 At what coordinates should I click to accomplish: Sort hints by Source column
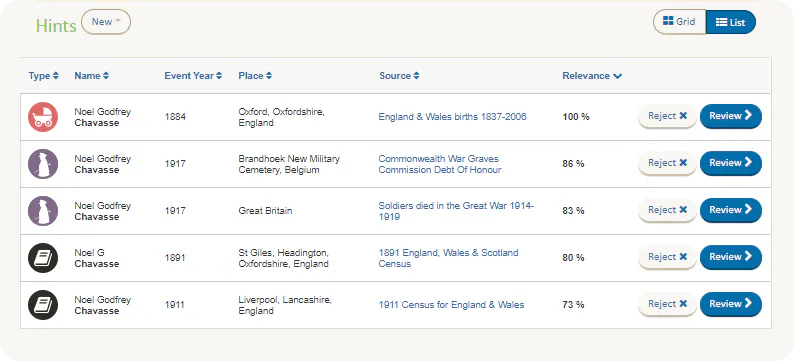399,76
